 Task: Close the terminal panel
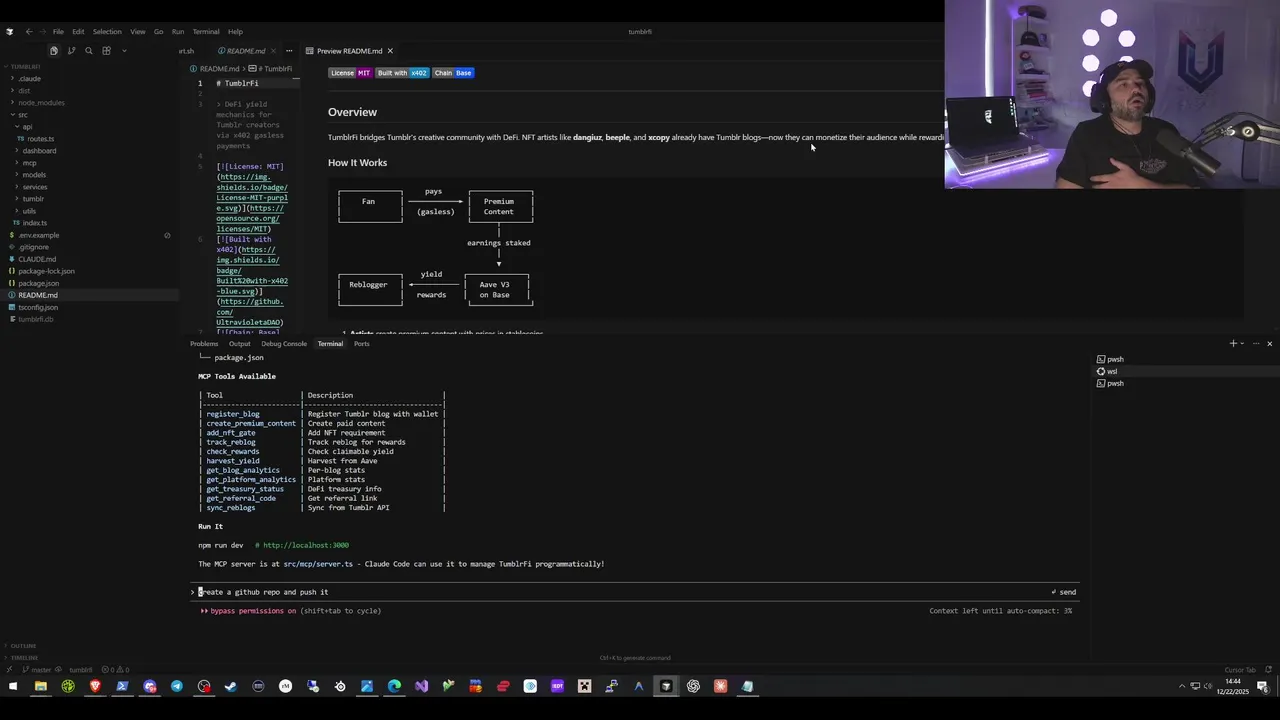point(1270,344)
